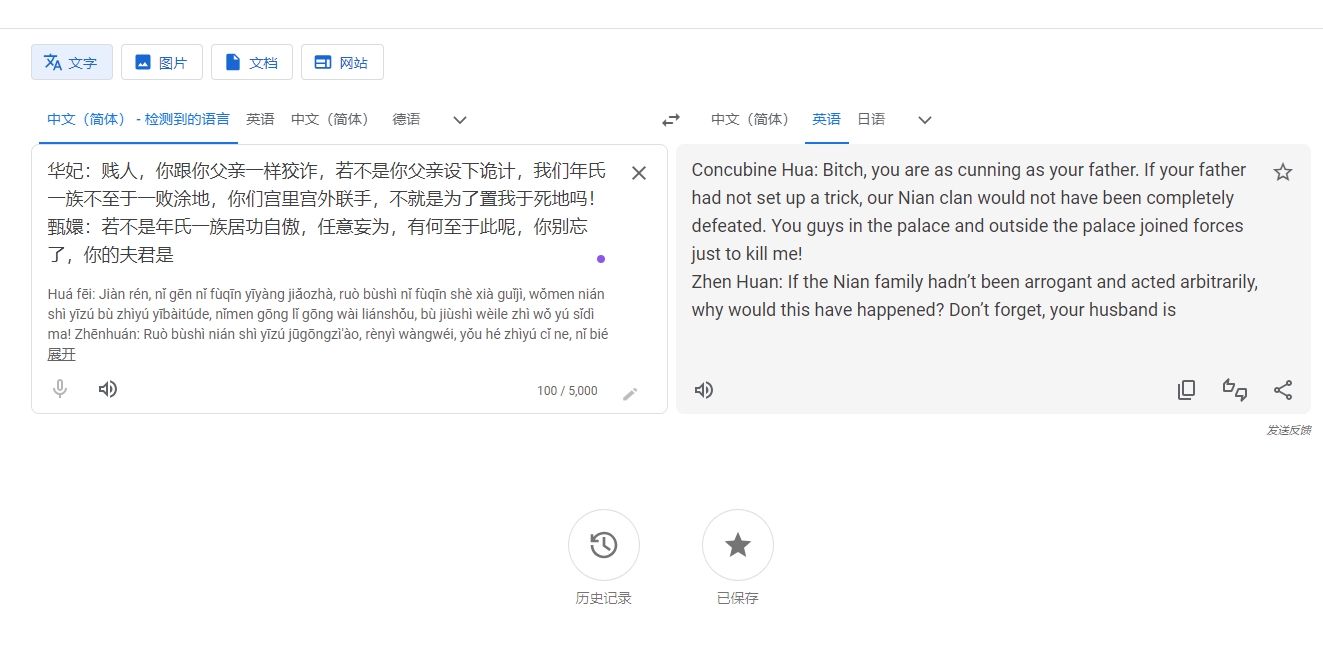Select 德语 as source language
The image size is (1323, 645).
[x=406, y=118]
